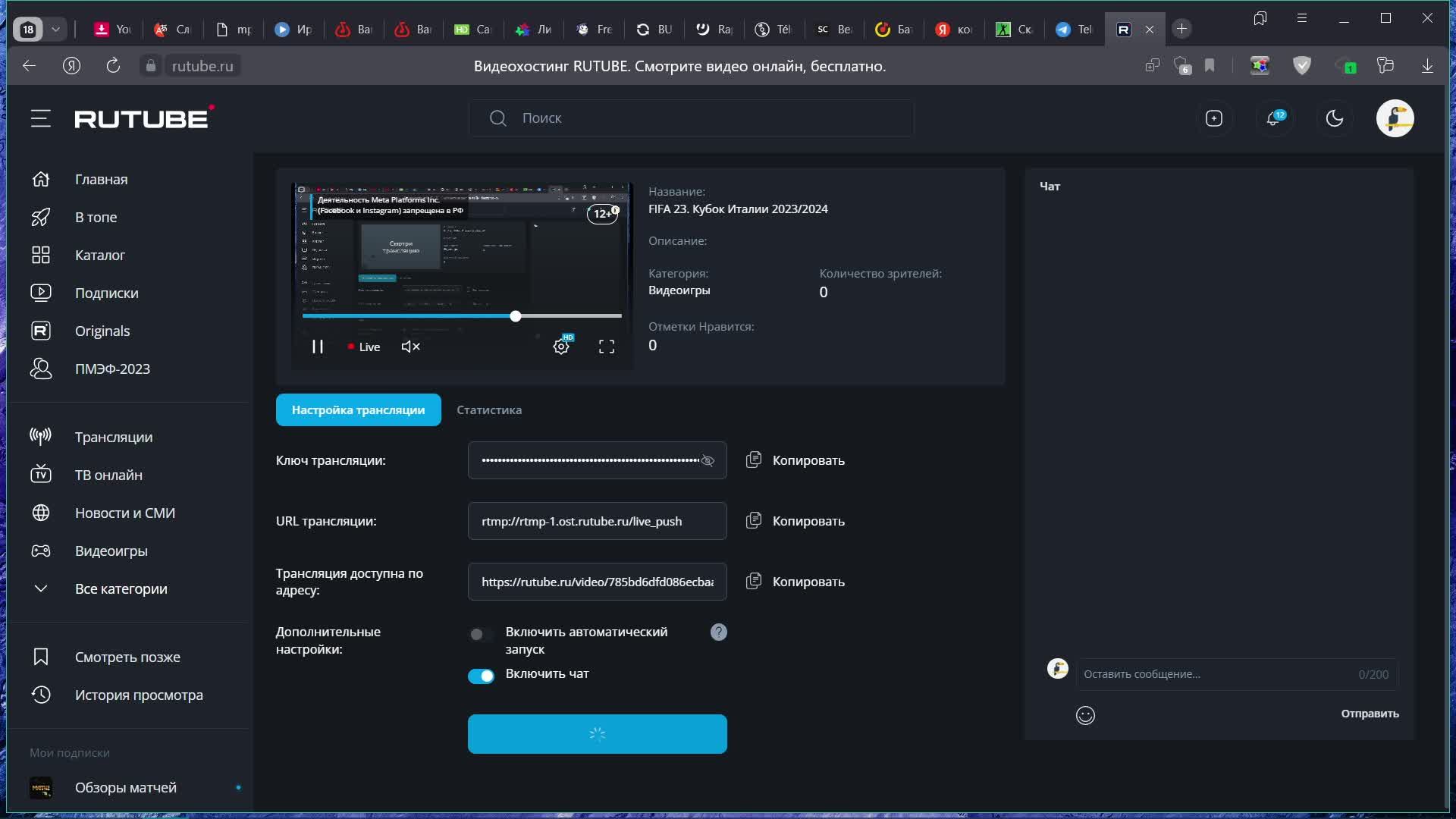This screenshot has height=819, width=1456.
Task: Enter fullscreen in the stream preview
Action: [607, 347]
